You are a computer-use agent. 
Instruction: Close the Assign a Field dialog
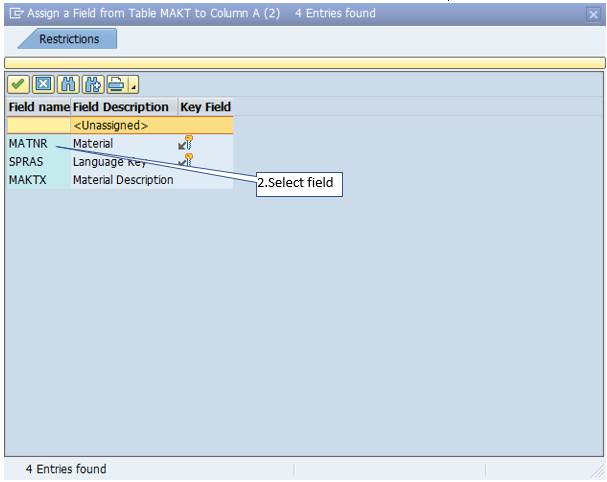click(x=593, y=14)
